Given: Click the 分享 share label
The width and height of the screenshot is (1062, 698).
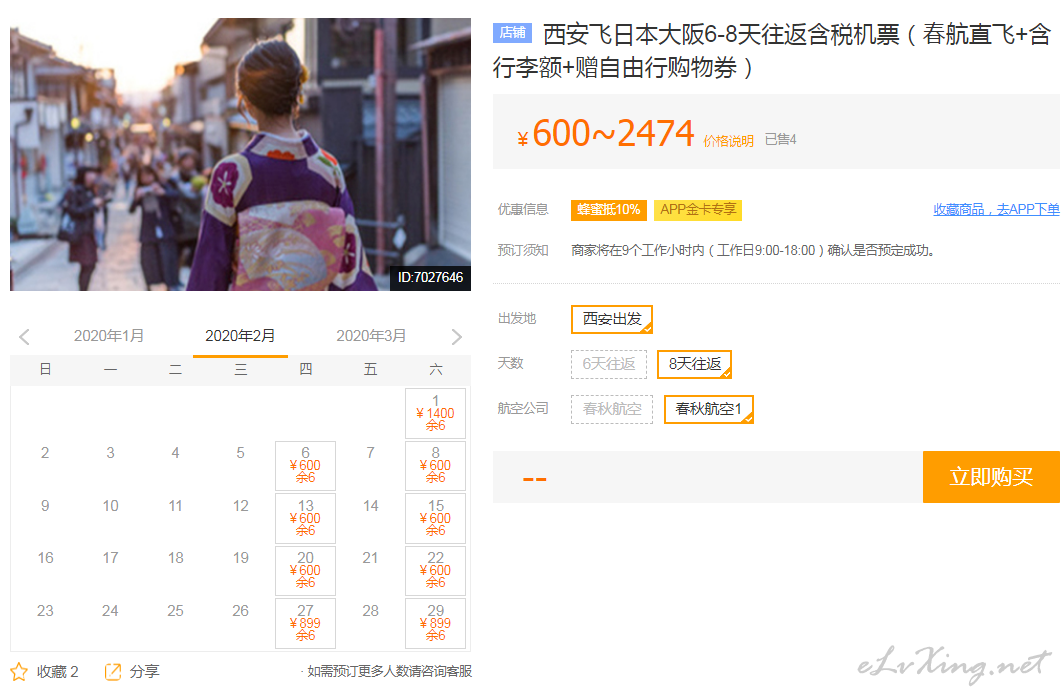Looking at the screenshot, I should (144, 672).
